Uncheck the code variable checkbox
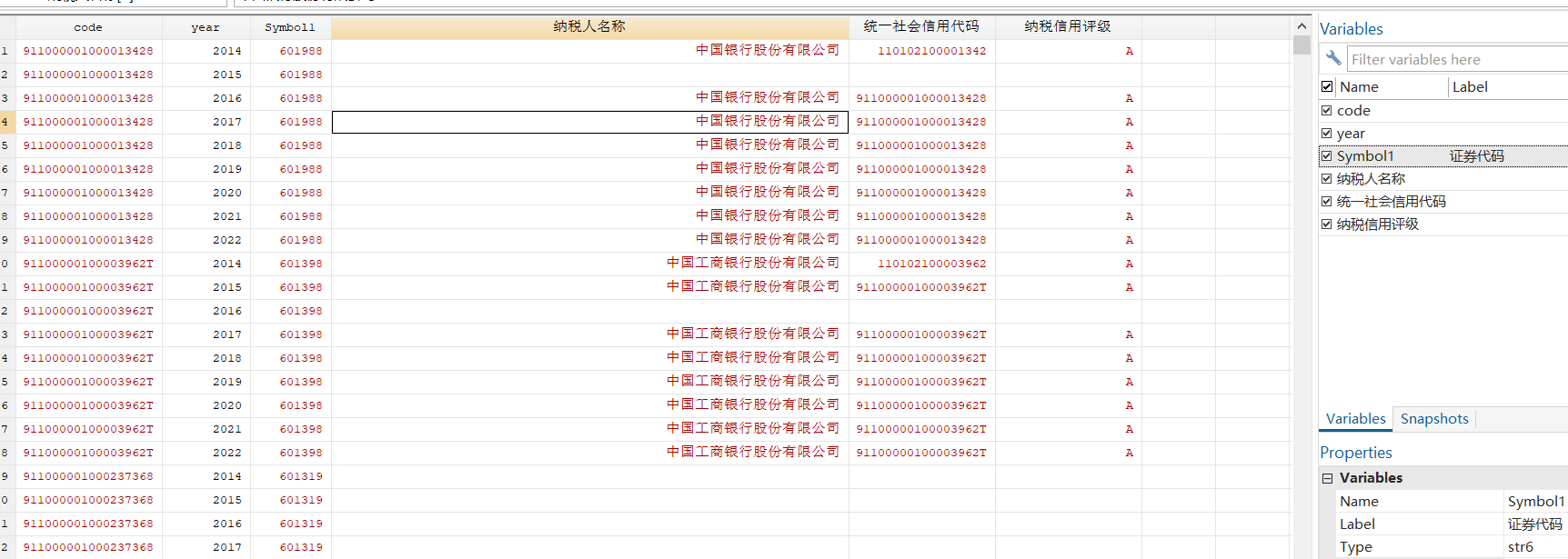Image resolution: width=1568 pixels, height=559 pixels. coord(1327,111)
